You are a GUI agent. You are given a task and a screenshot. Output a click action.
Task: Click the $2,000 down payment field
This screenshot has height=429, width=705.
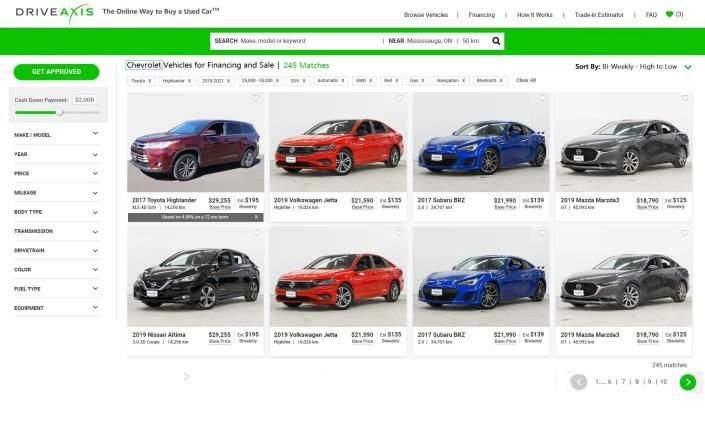pyautogui.click(x=85, y=100)
